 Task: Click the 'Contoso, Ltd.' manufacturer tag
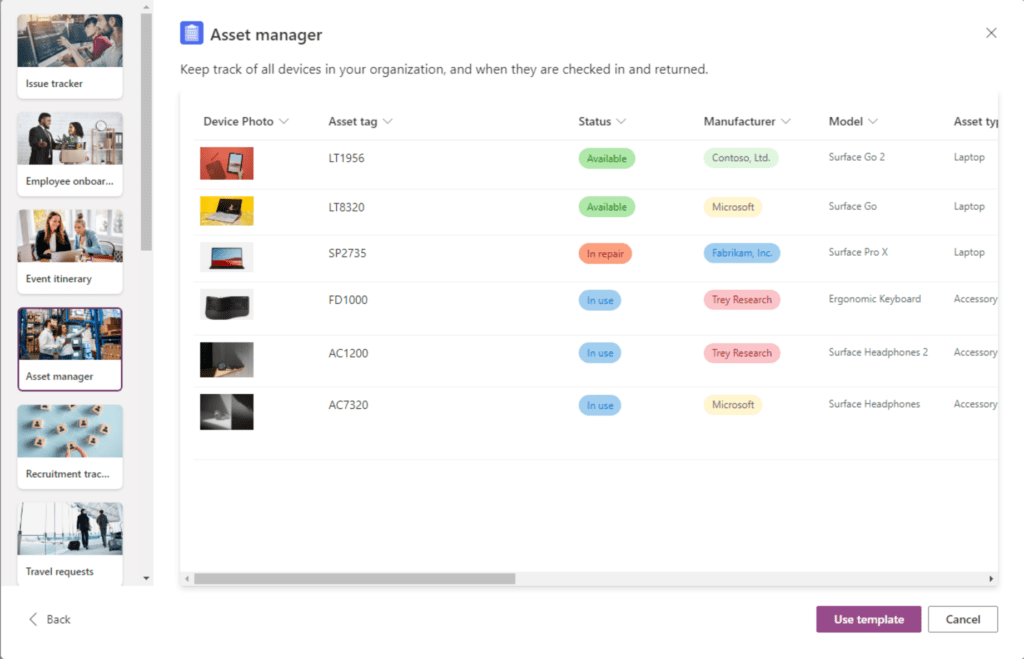(x=742, y=157)
